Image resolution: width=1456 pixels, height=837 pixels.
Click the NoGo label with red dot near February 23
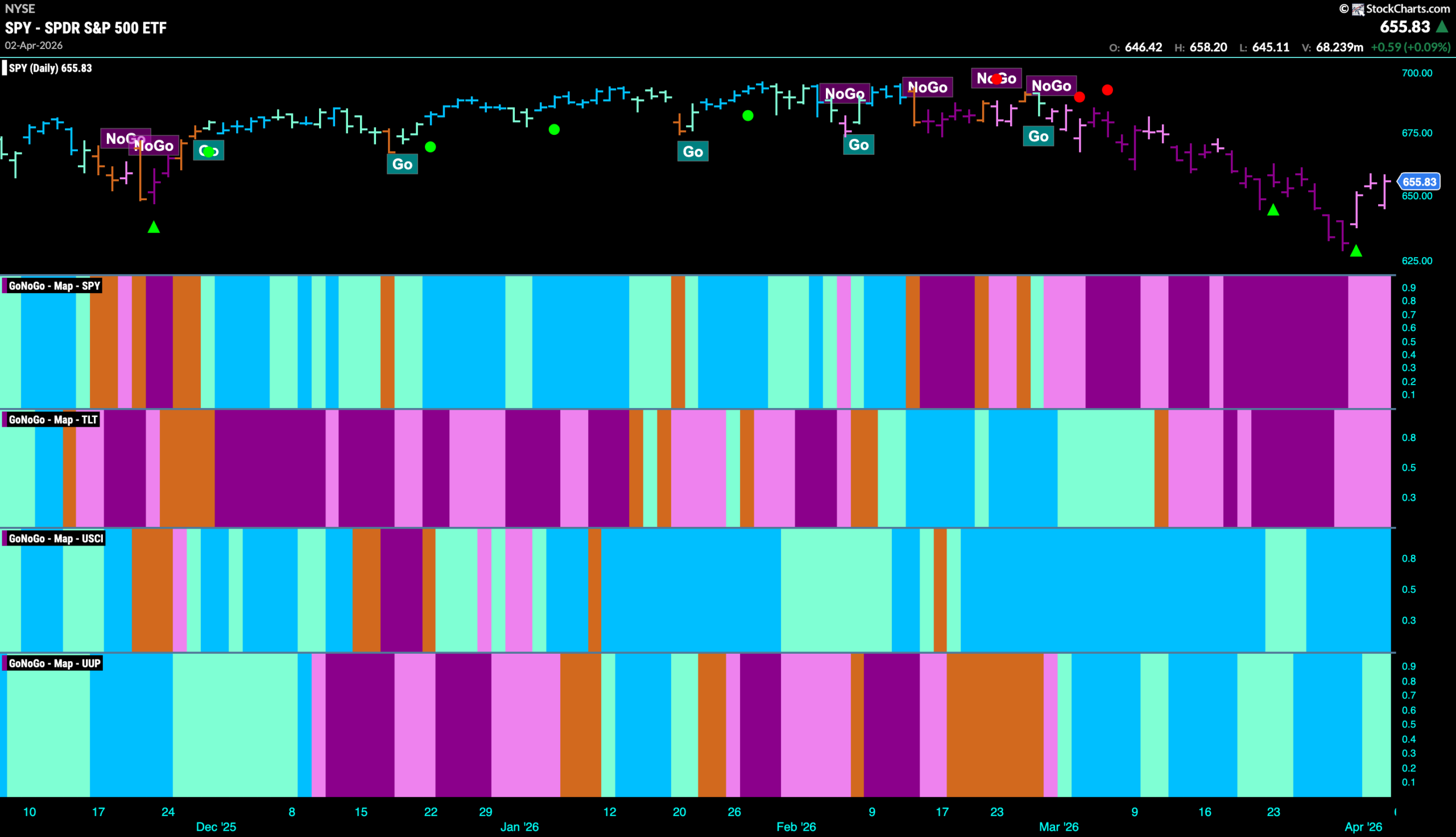click(x=996, y=78)
